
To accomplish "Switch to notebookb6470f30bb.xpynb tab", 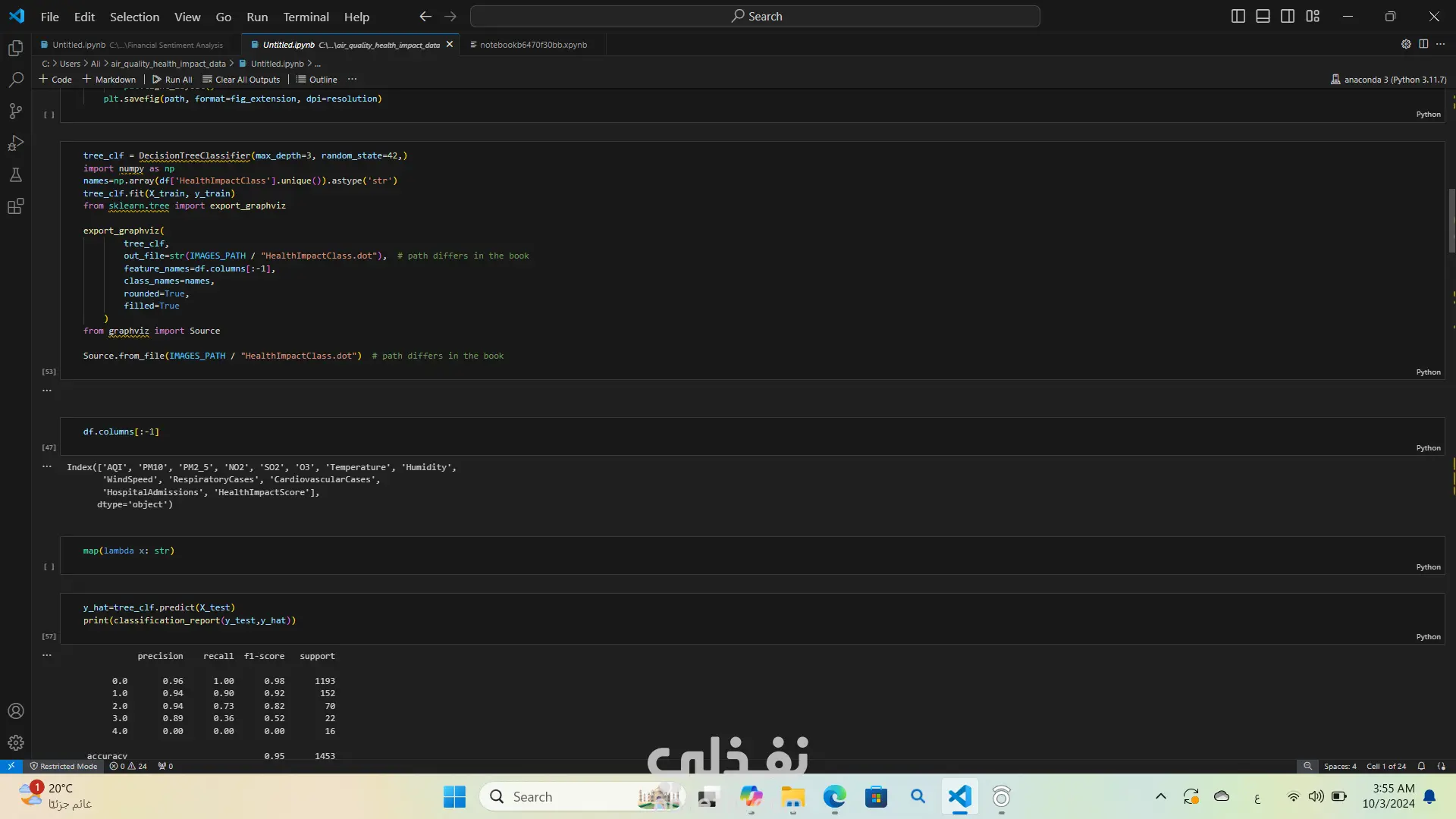I will 532,45.
